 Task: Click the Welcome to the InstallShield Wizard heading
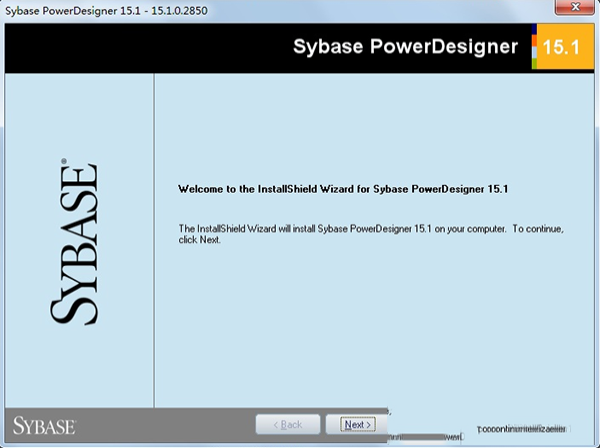tap(343, 189)
